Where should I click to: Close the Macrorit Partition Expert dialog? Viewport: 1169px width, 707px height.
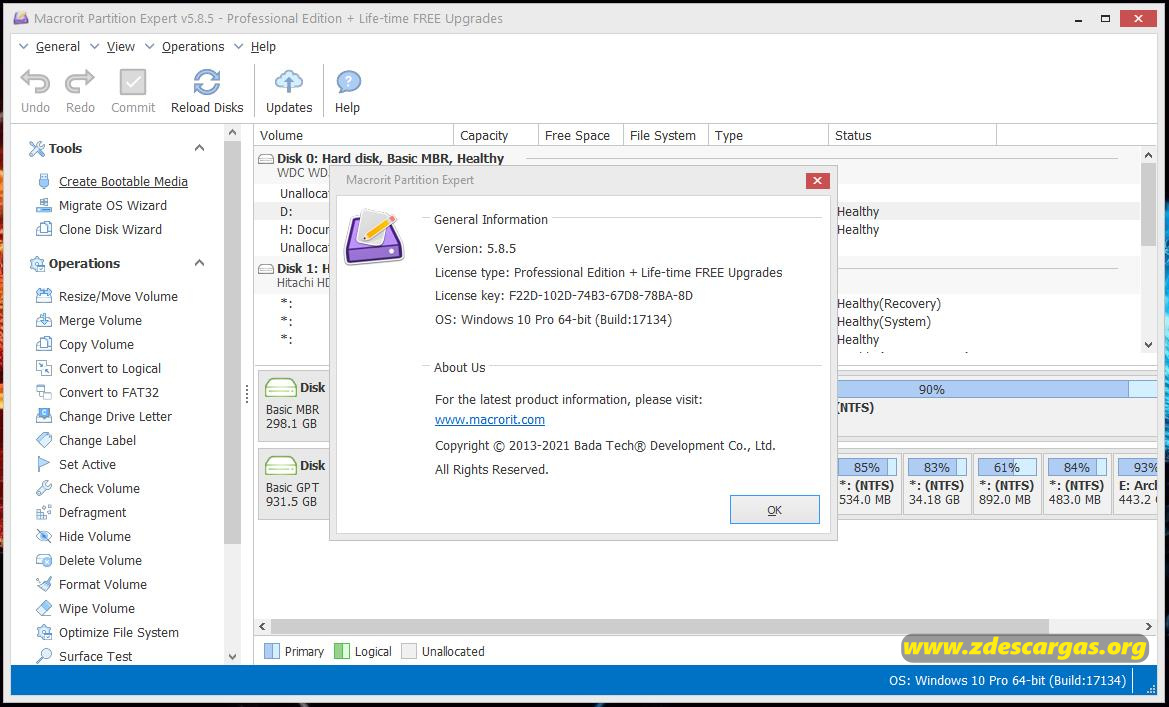click(817, 180)
